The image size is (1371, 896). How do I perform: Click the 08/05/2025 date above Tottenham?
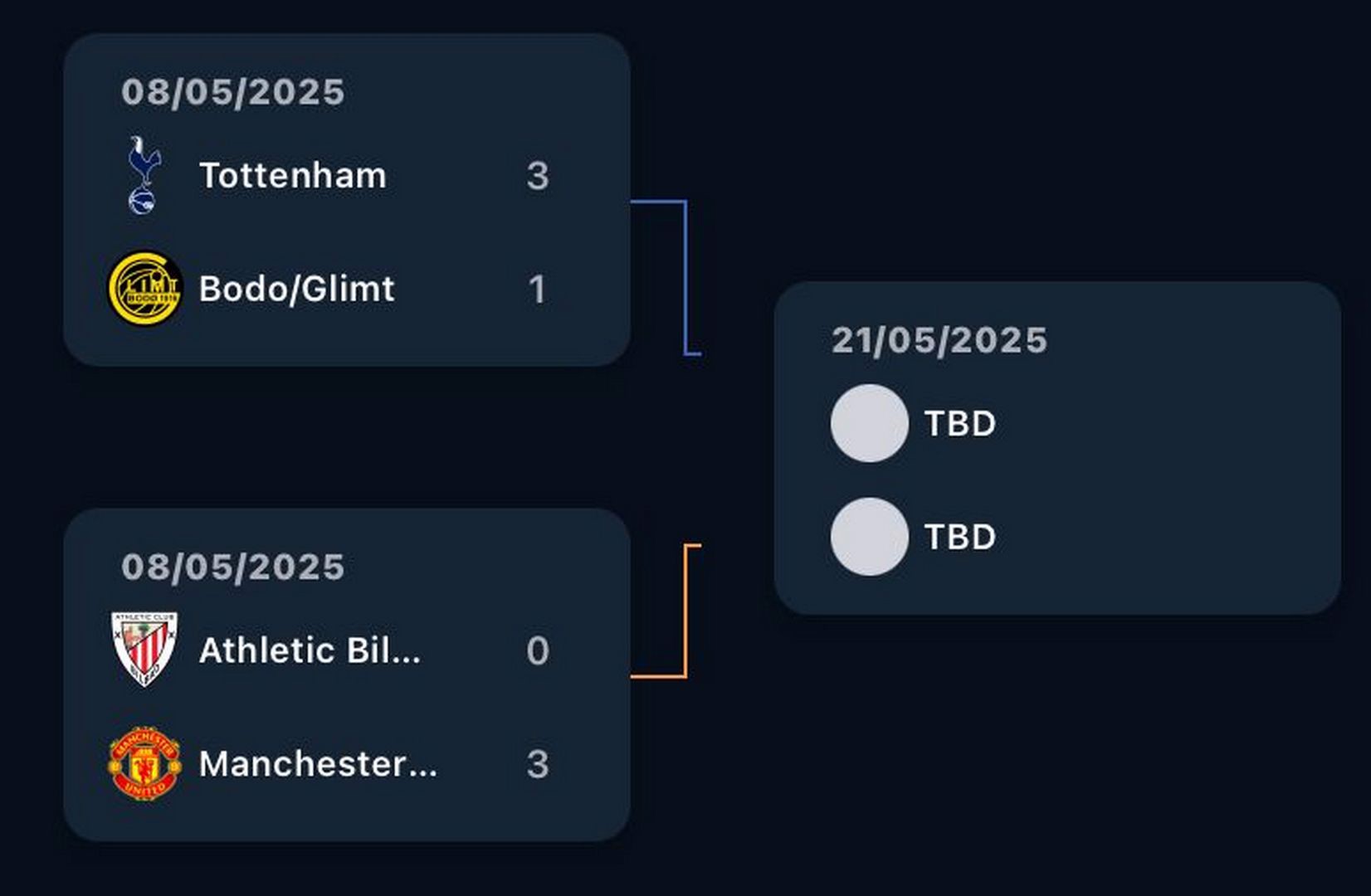(233, 91)
